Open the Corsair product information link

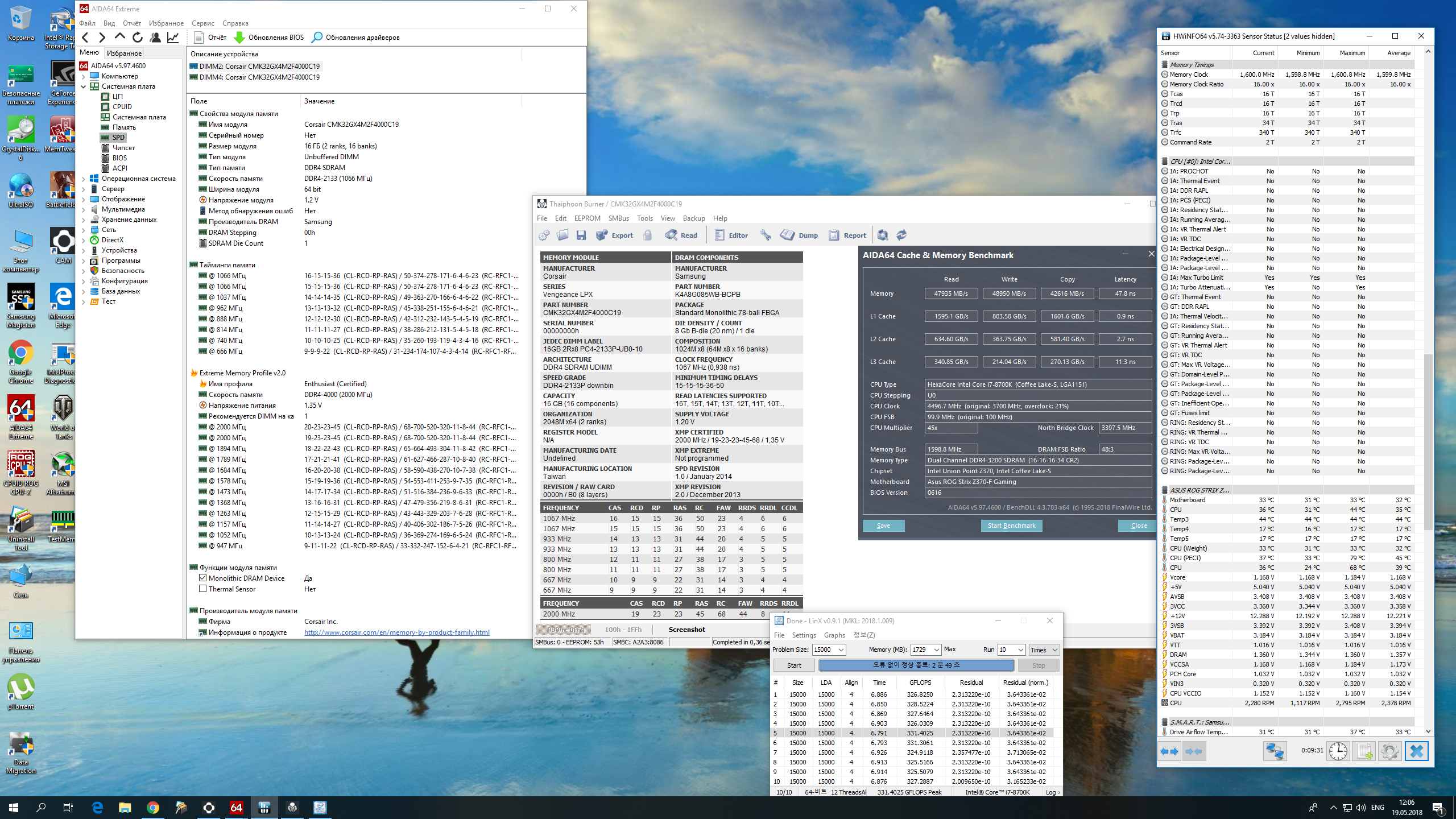(396, 632)
